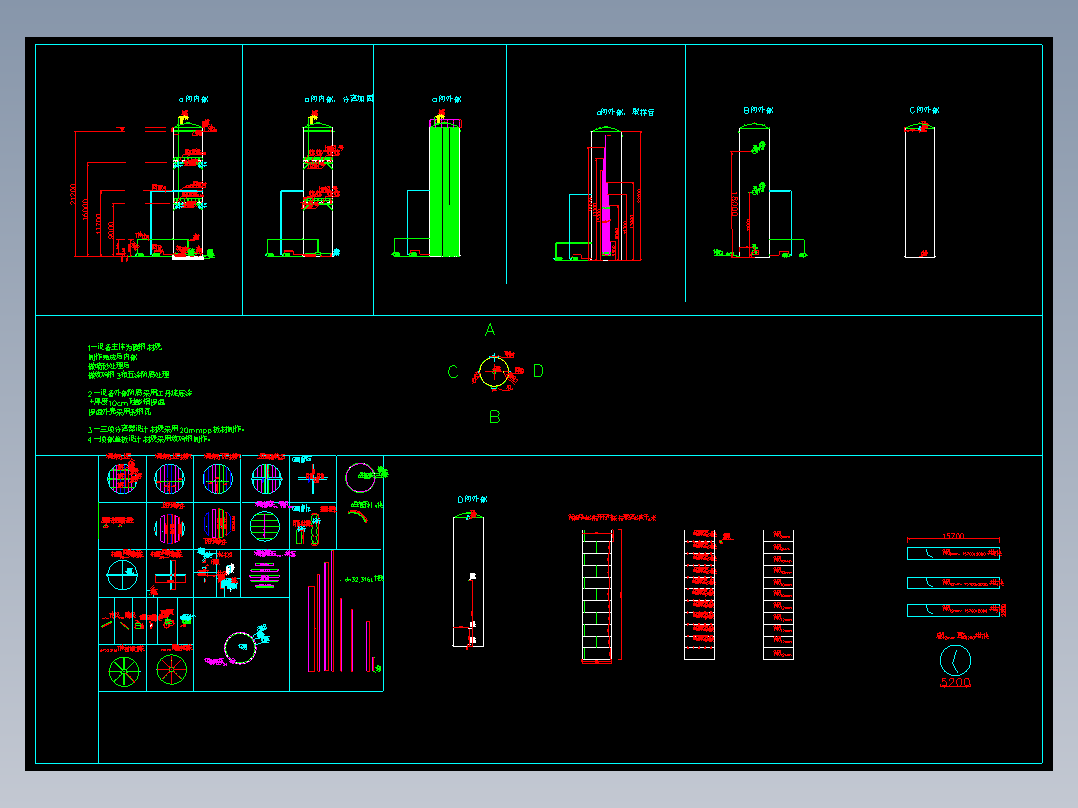The image size is (1078, 808).
Task: Click the white C-view tower outline
Action: (920, 193)
